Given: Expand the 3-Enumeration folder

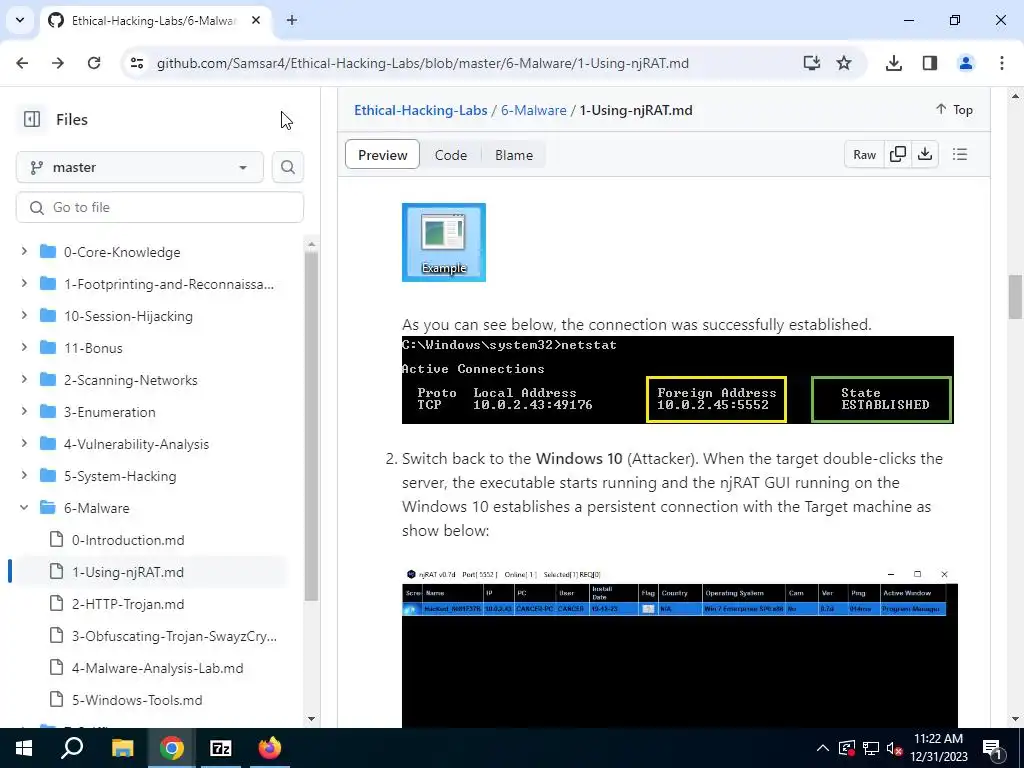Looking at the screenshot, I should click(24, 411).
